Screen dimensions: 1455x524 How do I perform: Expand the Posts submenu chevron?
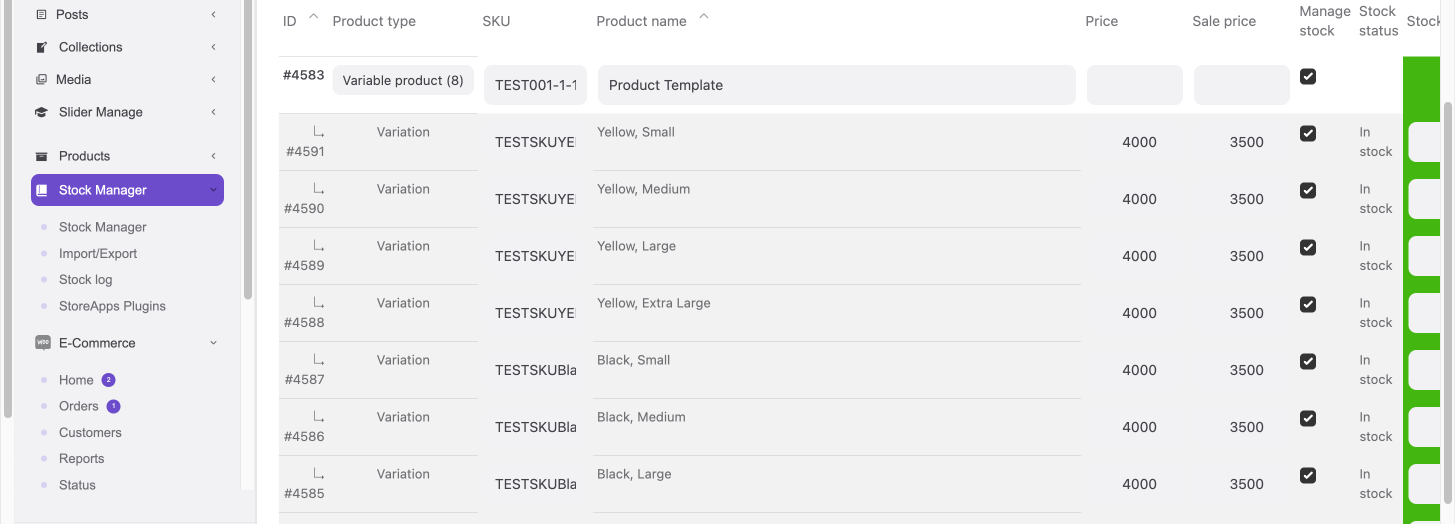[214, 15]
